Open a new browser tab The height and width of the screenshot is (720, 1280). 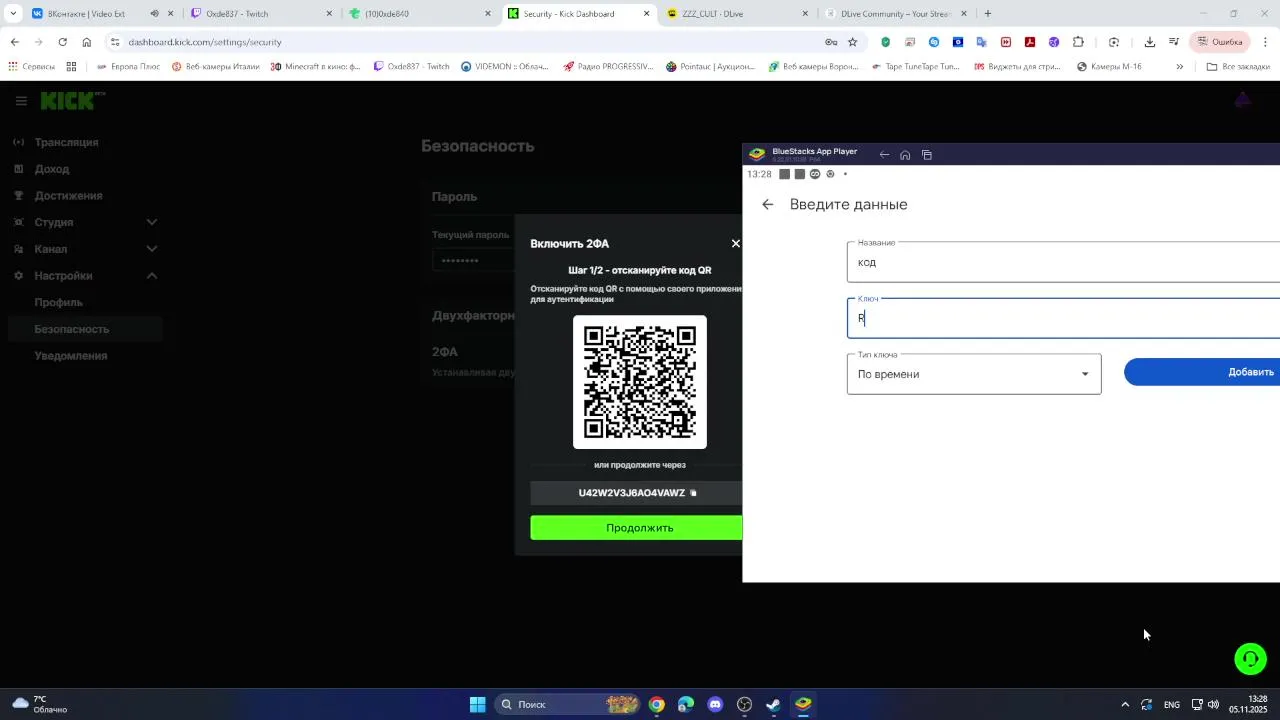pos(988,14)
